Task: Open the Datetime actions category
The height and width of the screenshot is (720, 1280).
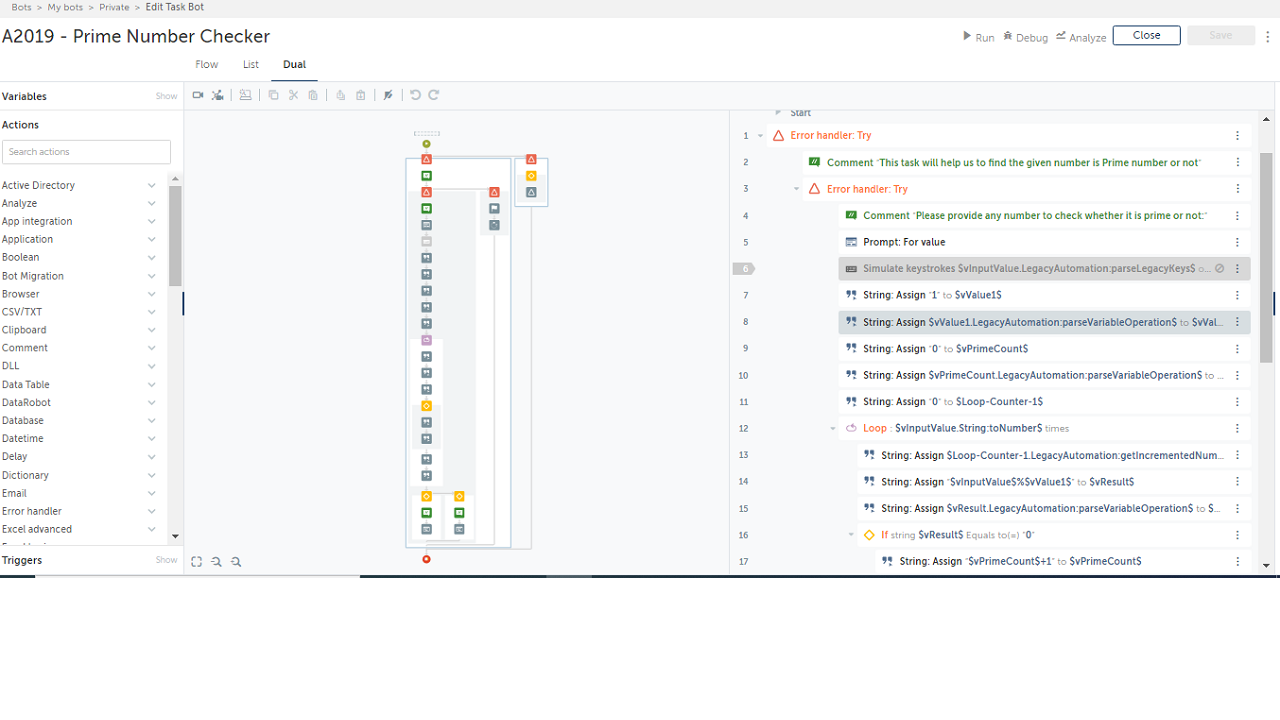Action: [x=79, y=439]
